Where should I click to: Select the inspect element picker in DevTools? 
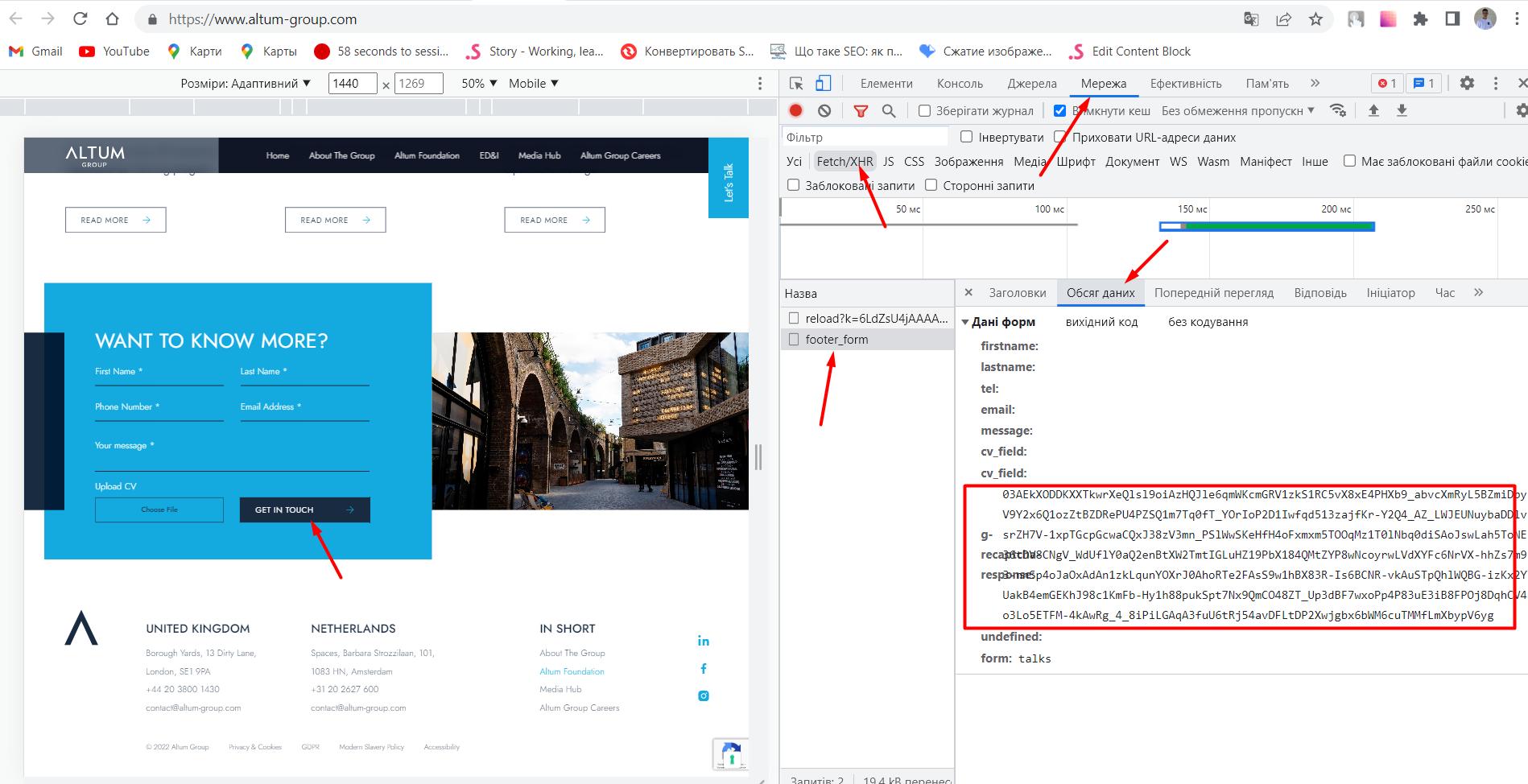coord(796,83)
